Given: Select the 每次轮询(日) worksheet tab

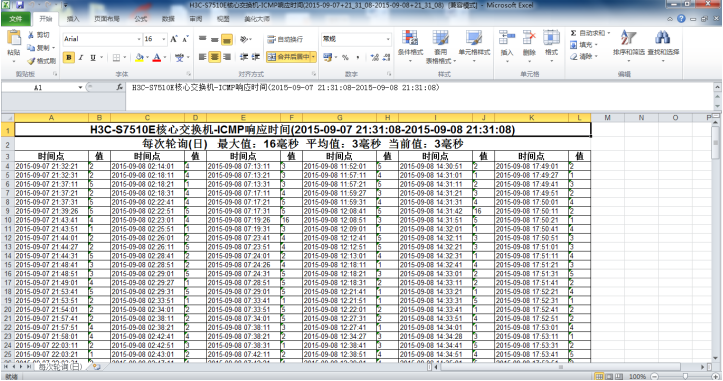Looking at the screenshot, I should 60,367.
